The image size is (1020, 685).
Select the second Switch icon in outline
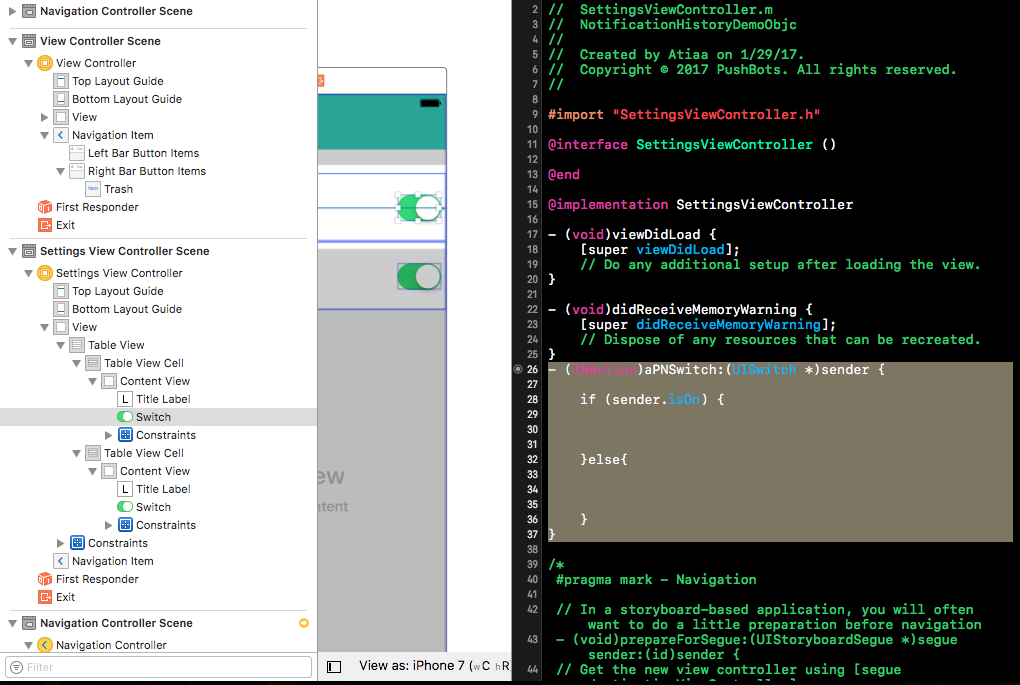125,507
